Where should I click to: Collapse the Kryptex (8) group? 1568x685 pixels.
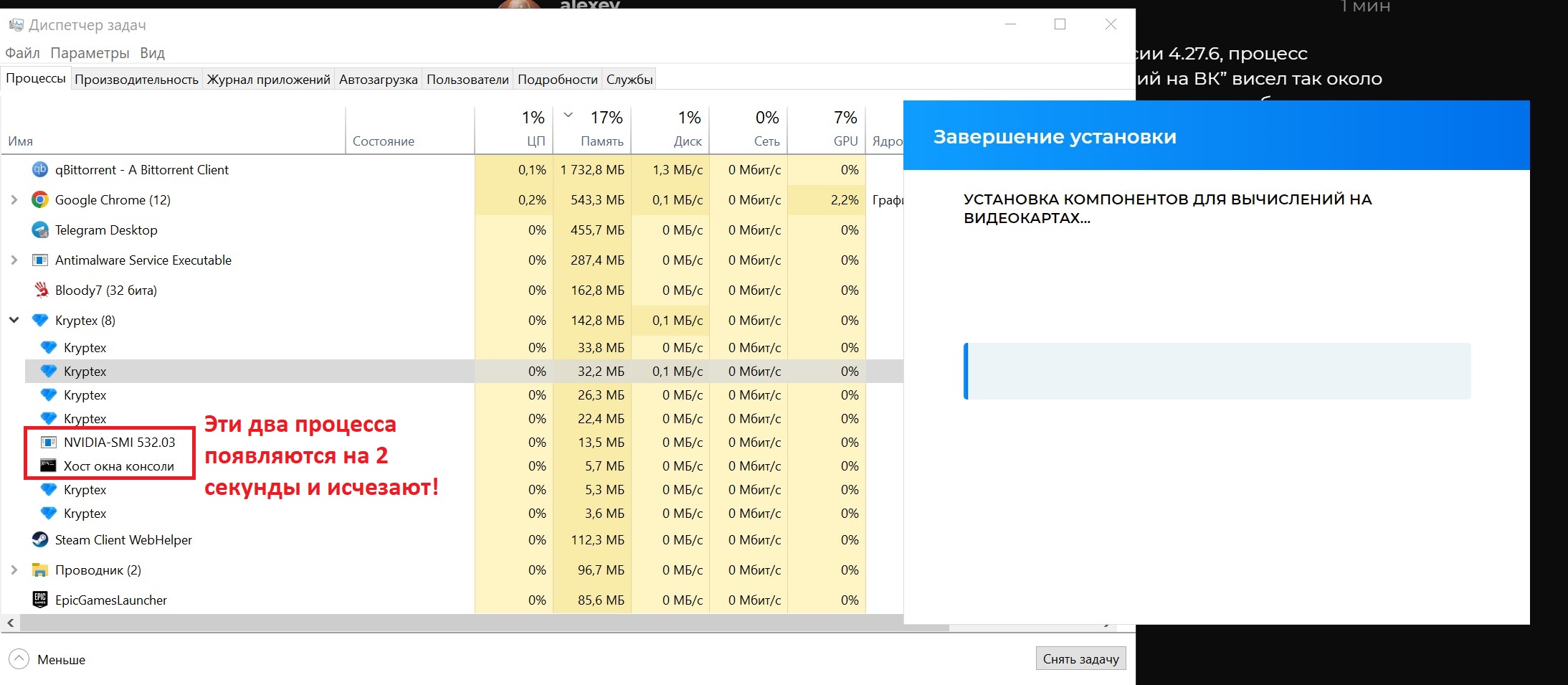[14, 321]
